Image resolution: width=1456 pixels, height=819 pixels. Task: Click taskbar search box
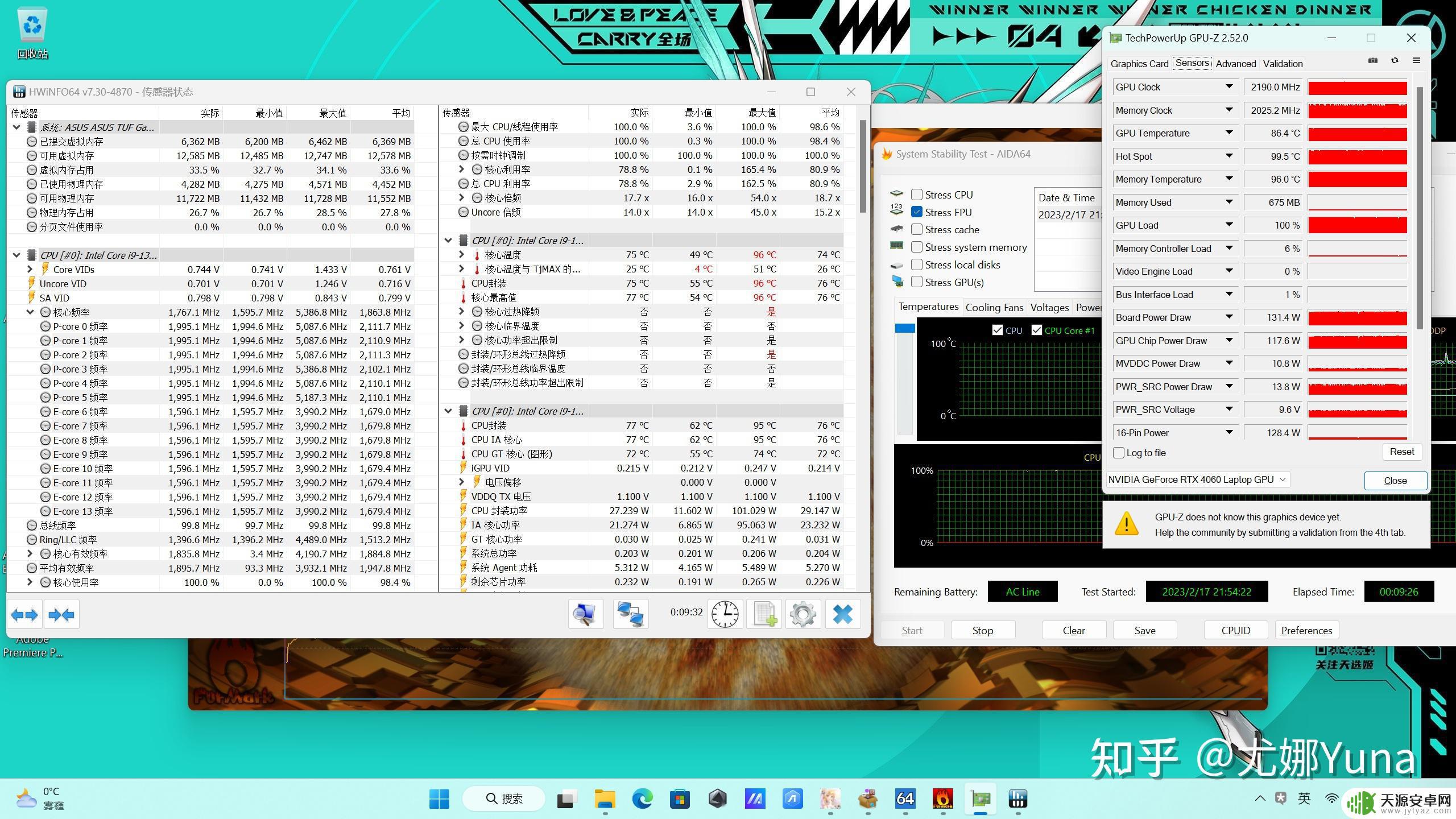503,799
